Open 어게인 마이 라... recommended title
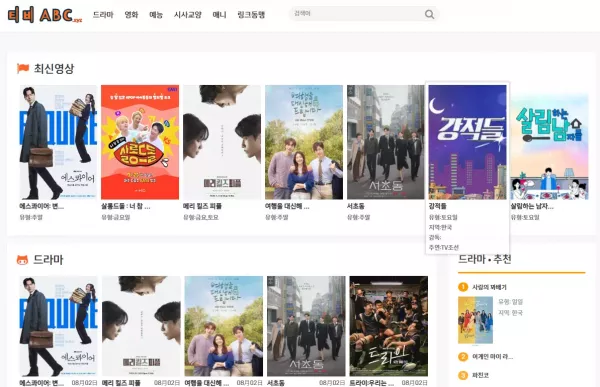600x387 pixels. (x=492, y=356)
